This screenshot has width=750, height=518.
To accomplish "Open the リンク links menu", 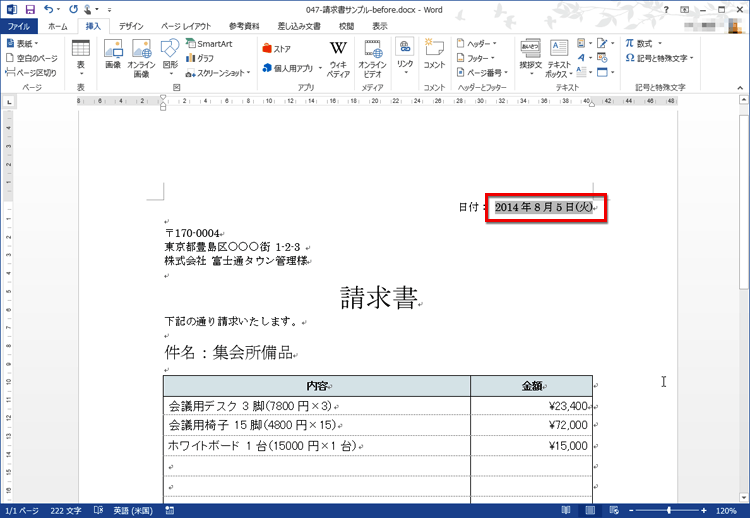I will tap(405, 57).
